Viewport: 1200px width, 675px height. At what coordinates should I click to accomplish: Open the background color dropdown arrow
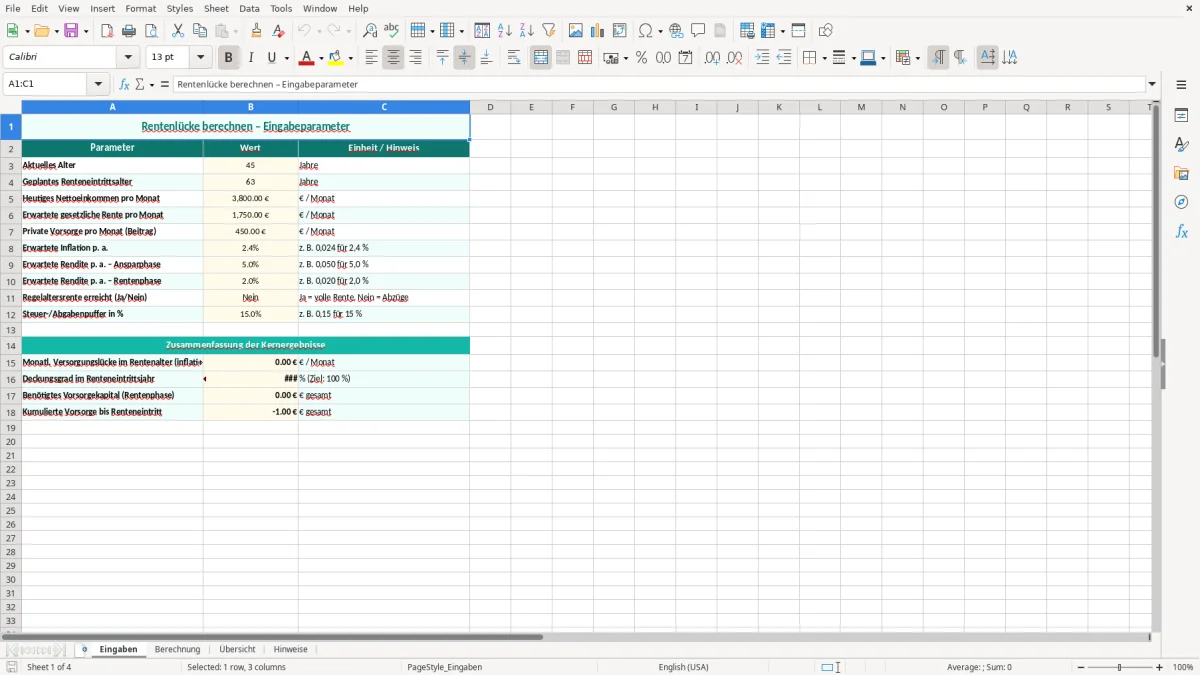[x=350, y=58]
